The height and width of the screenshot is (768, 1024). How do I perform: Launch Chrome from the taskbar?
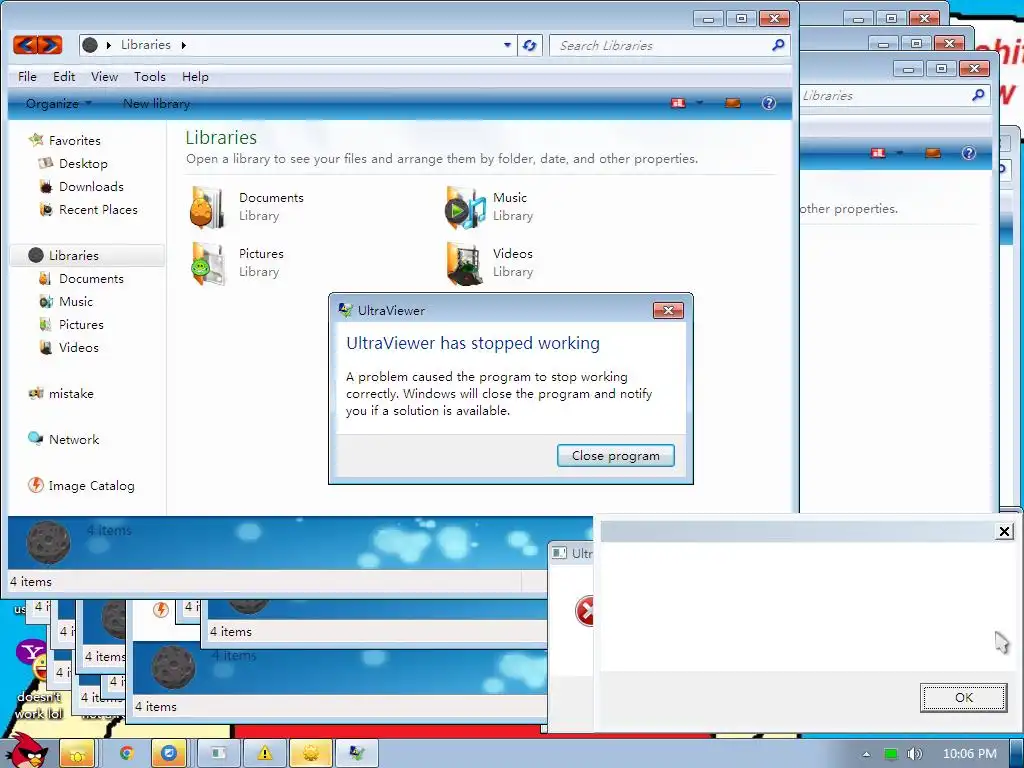(x=126, y=754)
